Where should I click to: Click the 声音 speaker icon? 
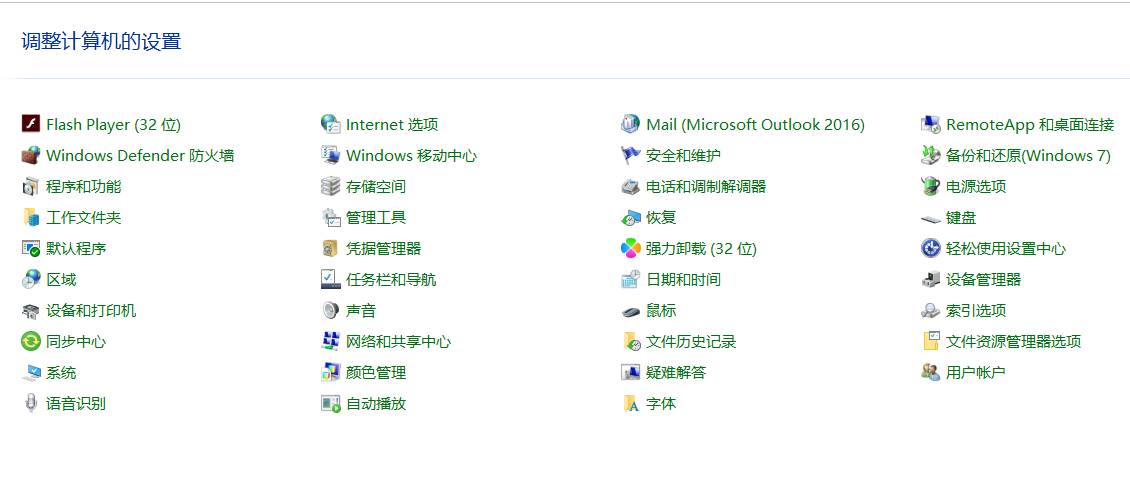[x=330, y=310]
